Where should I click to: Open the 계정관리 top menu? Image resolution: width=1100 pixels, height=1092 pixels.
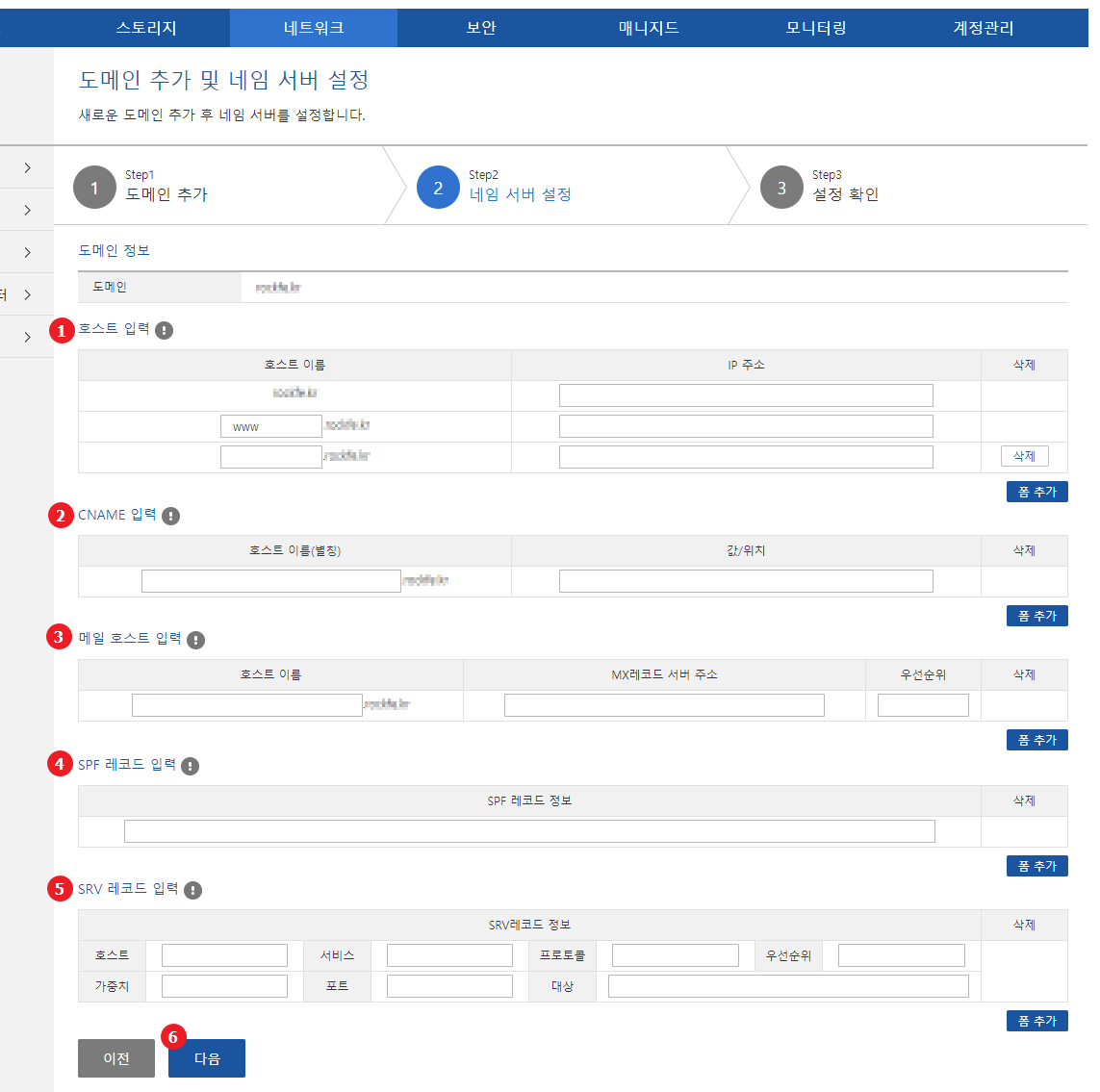click(x=984, y=28)
